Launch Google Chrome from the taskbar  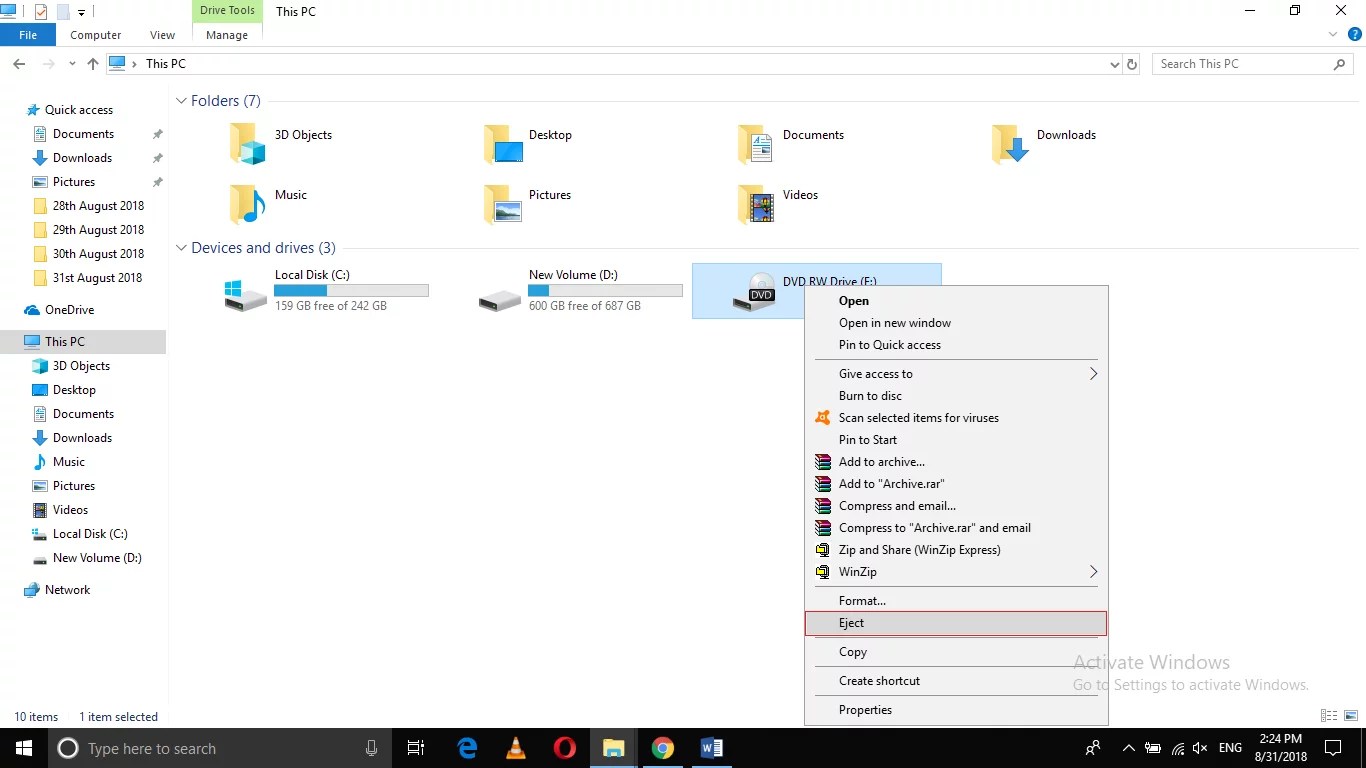pos(663,748)
